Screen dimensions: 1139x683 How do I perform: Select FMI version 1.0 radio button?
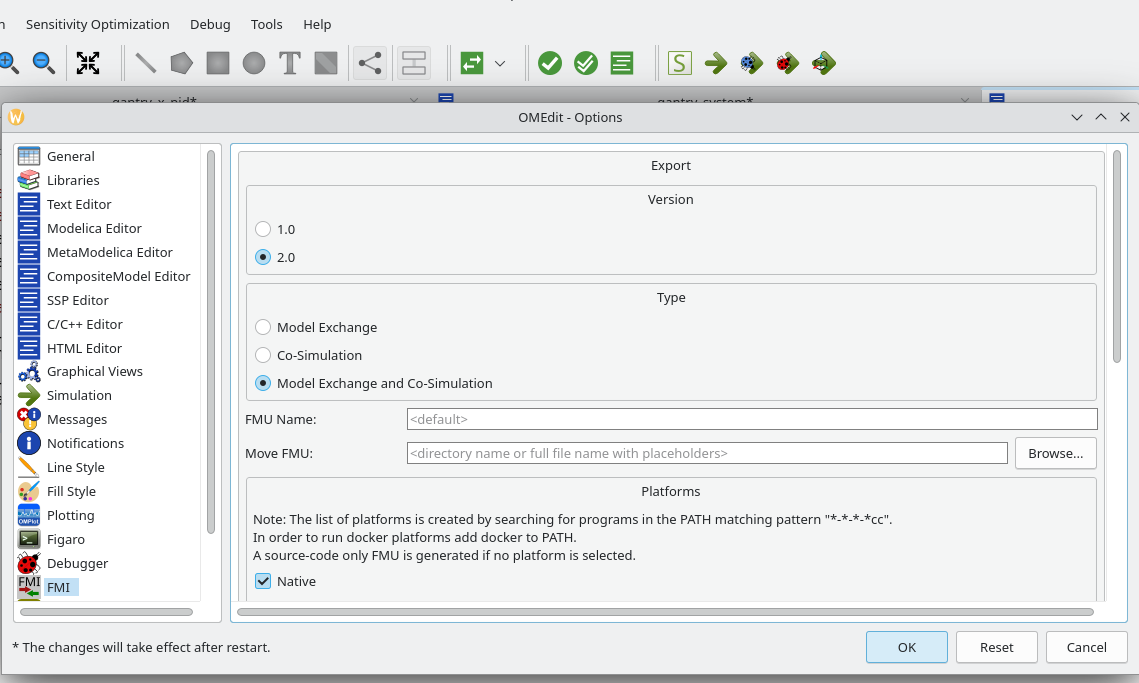[x=263, y=229]
